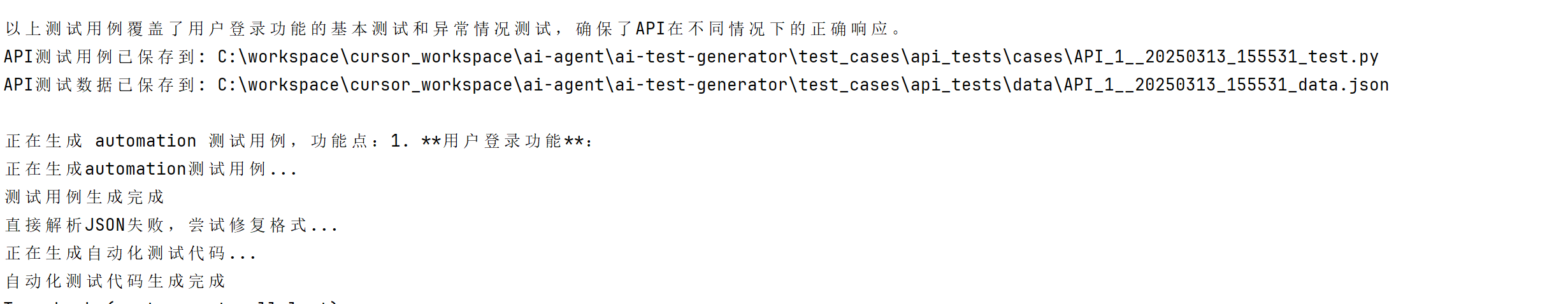The image size is (1568, 304).
Task: Click the "尝试修复格式..." text
Action: coord(263,226)
